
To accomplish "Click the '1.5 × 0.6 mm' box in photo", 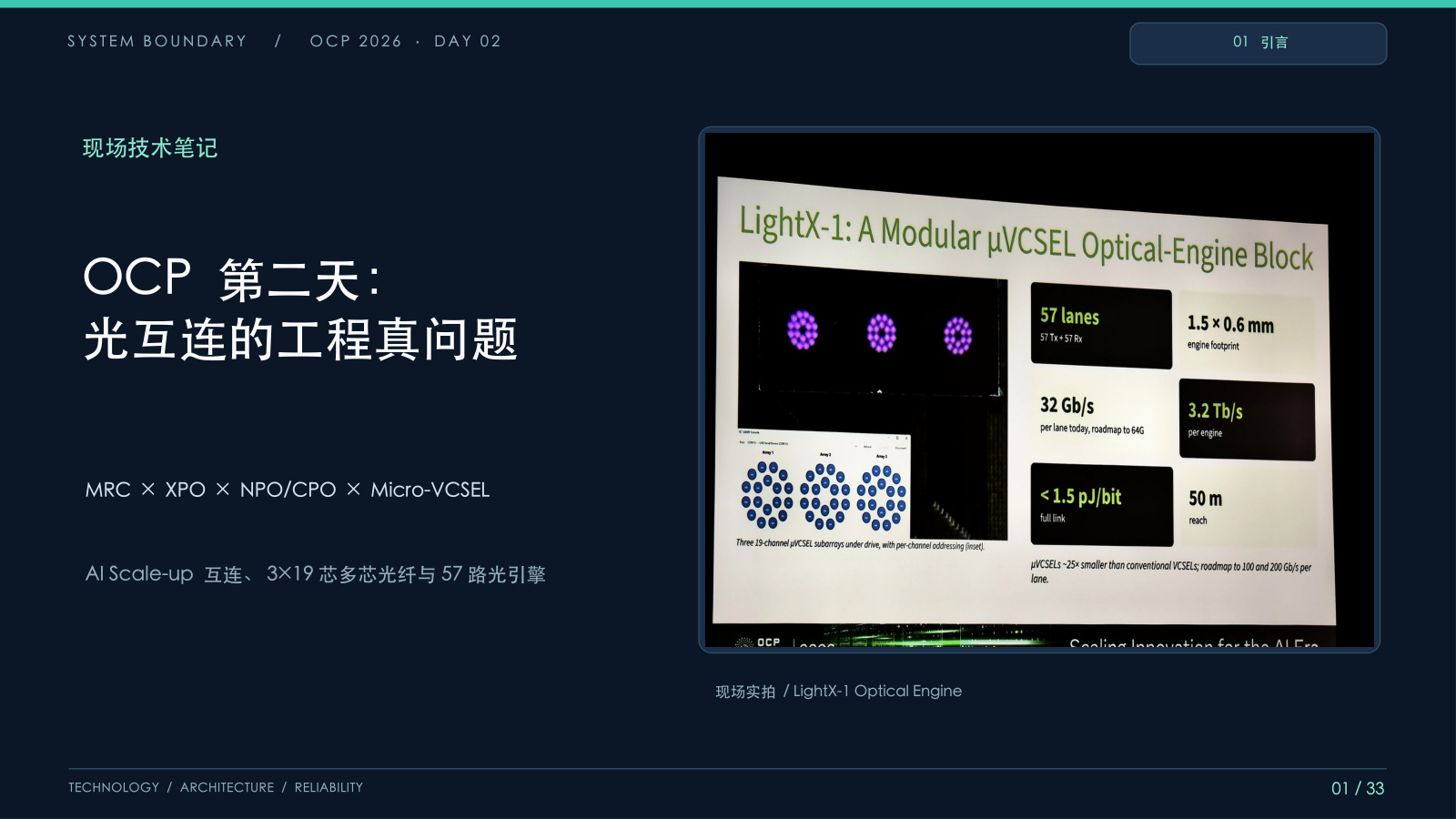I will click(1247, 332).
